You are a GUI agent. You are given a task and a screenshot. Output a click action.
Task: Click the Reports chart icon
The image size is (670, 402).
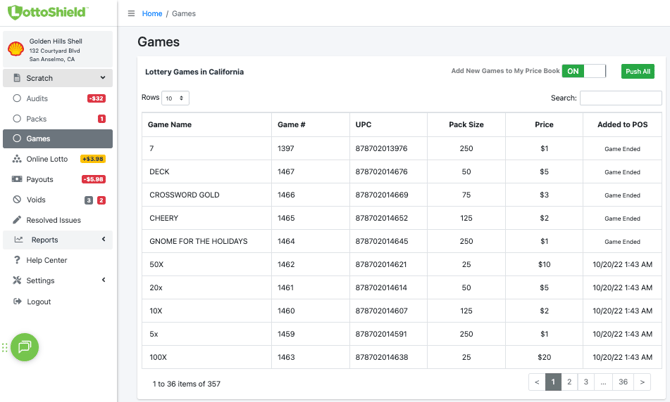[x=18, y=240]
